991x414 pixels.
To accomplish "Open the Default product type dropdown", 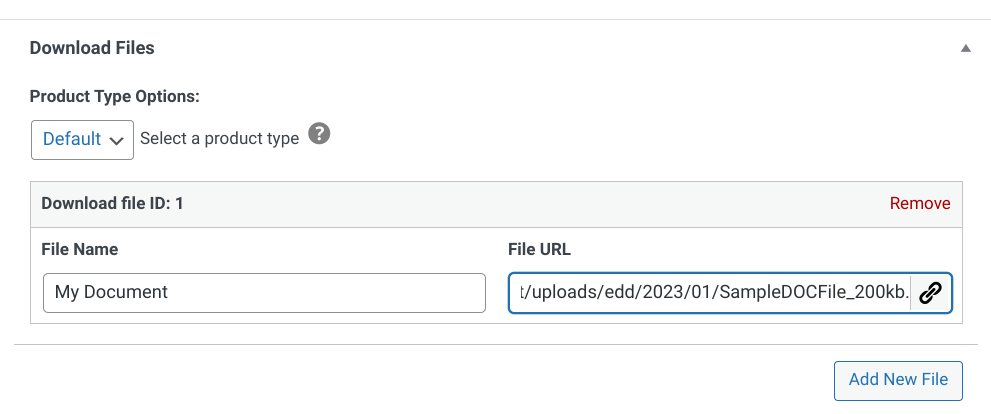I will coord(82,139).
